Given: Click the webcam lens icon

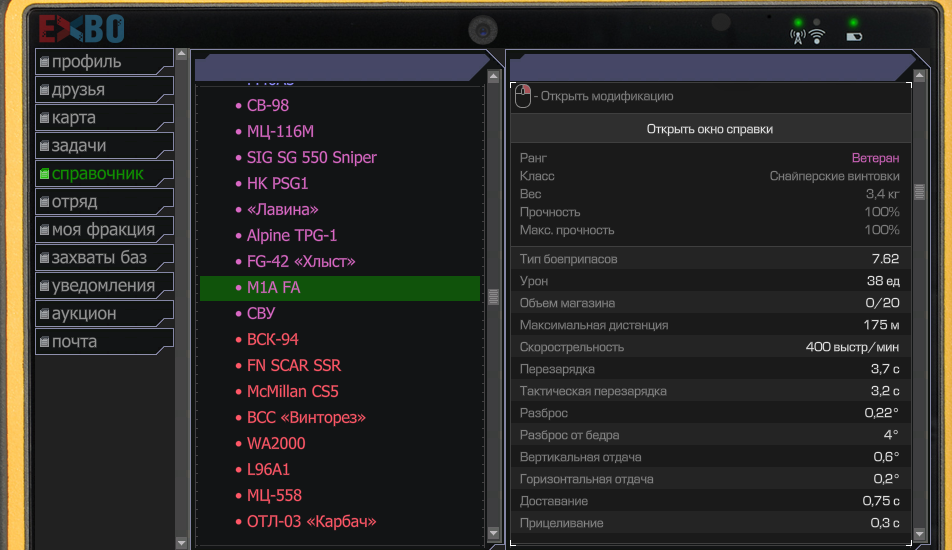Looking at the screenshot, I should [x=483, y=30].
